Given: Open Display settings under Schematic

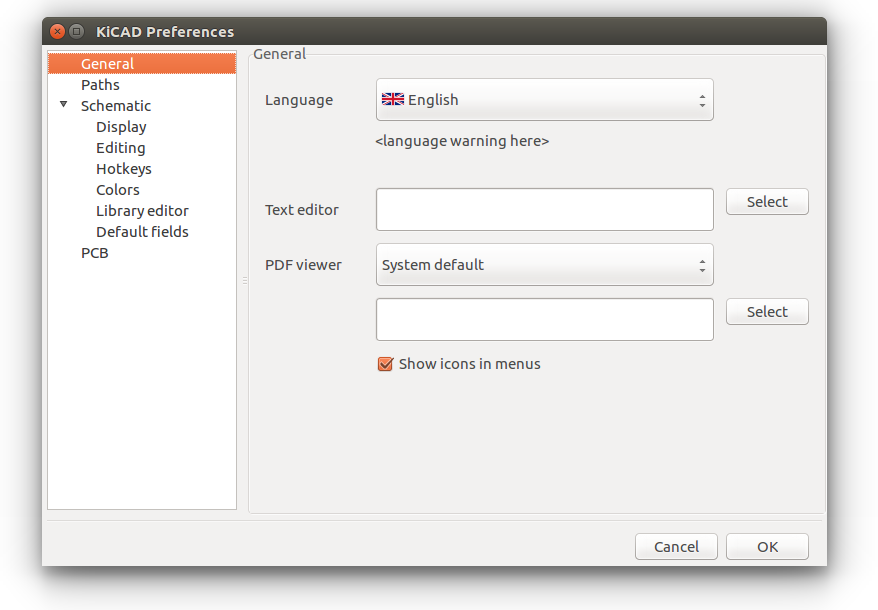Looking at the screenshot, I should click(121, 127).
